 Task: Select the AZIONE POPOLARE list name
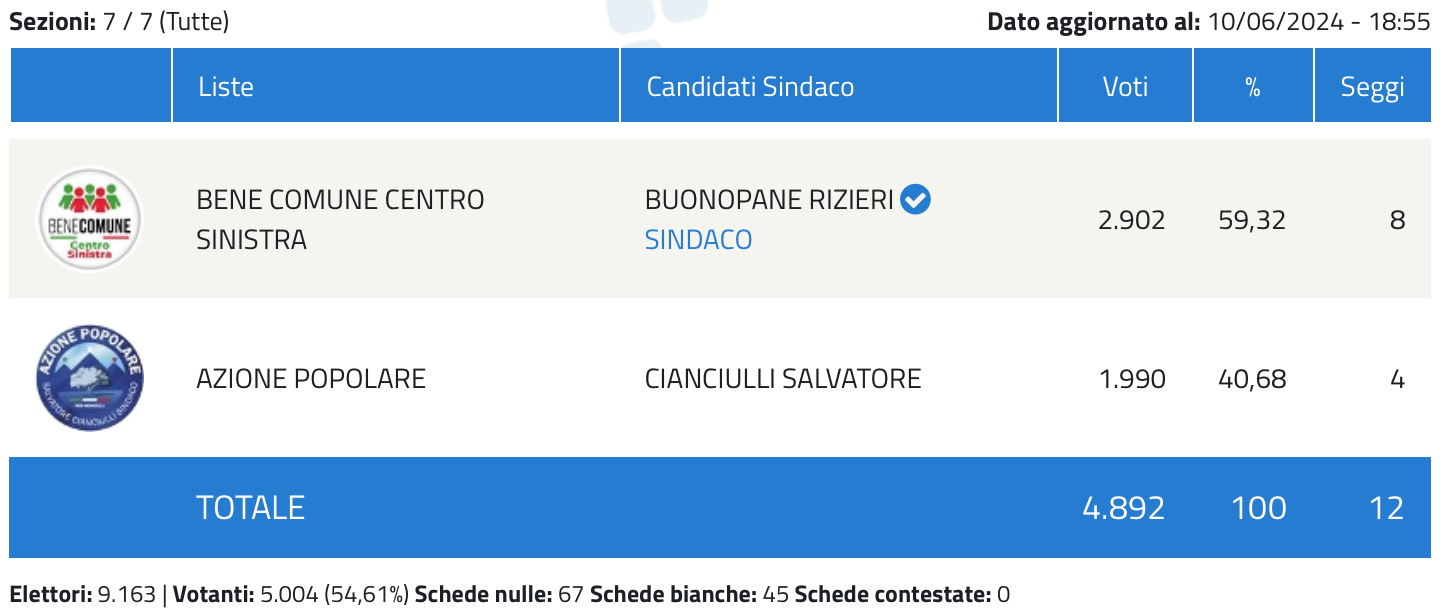click(311, 379)
